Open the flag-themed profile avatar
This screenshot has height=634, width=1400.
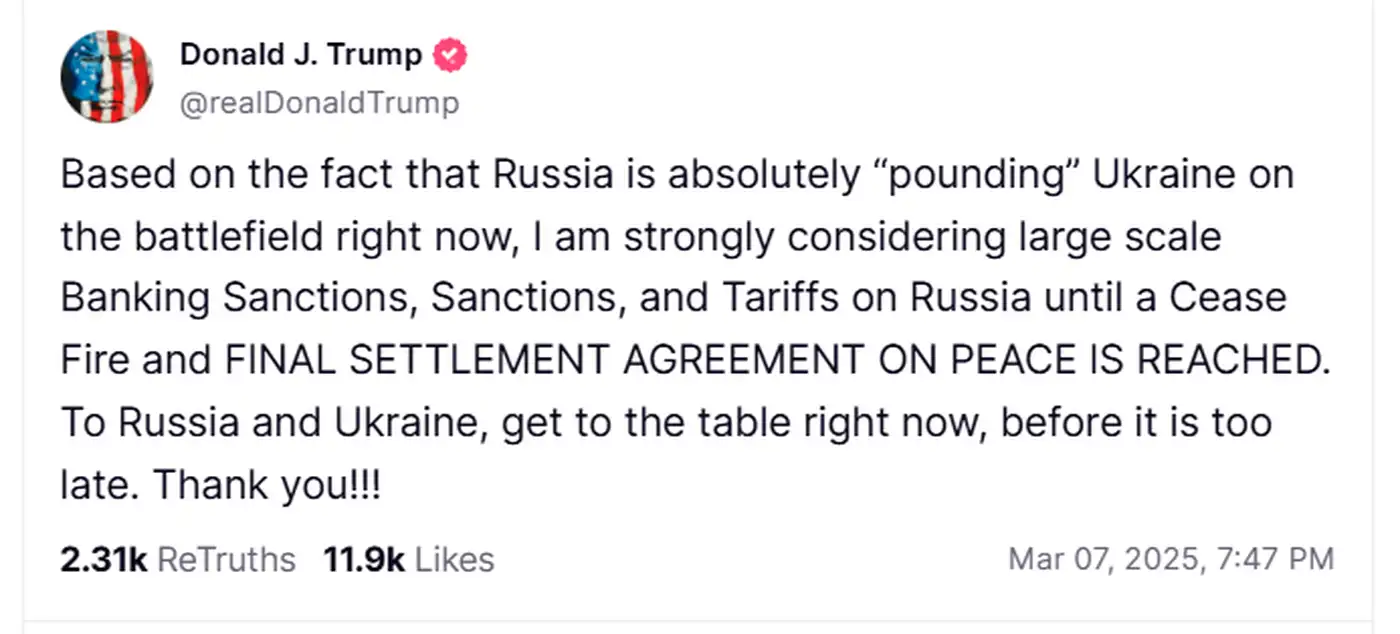(107, 76)
